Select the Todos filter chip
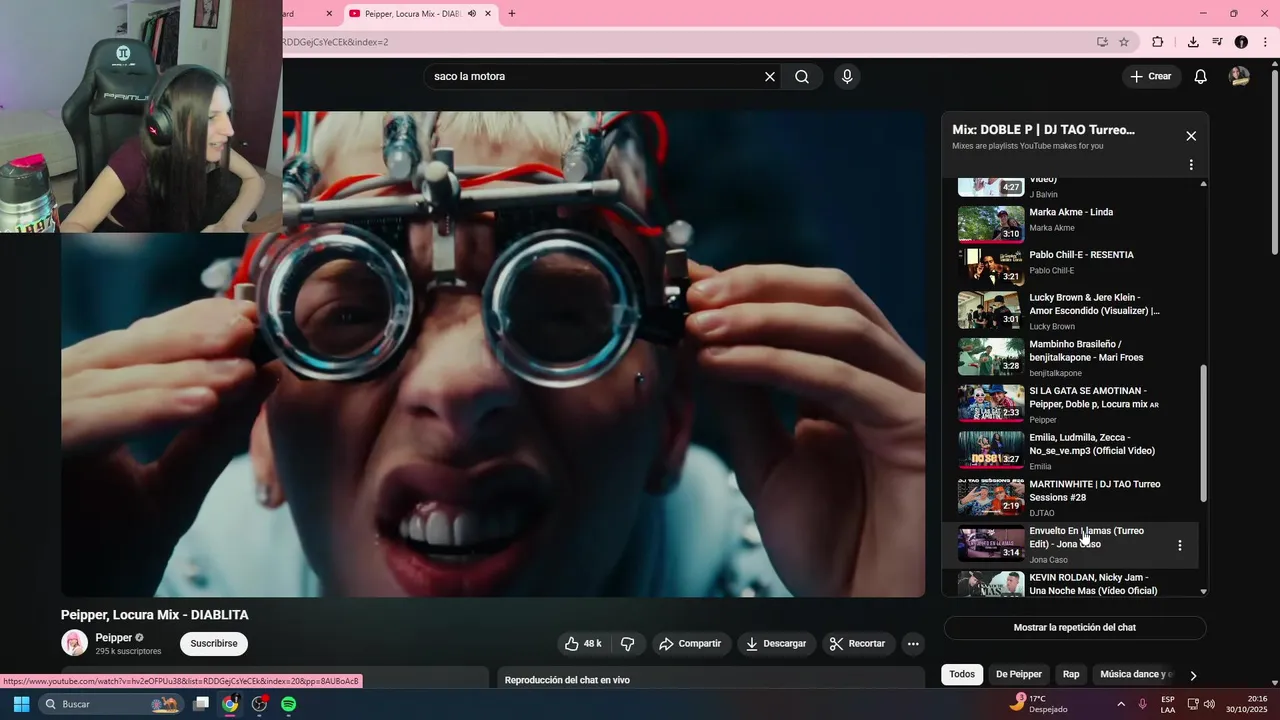This screenshot has height=720, width=1280. click(962, 675)
